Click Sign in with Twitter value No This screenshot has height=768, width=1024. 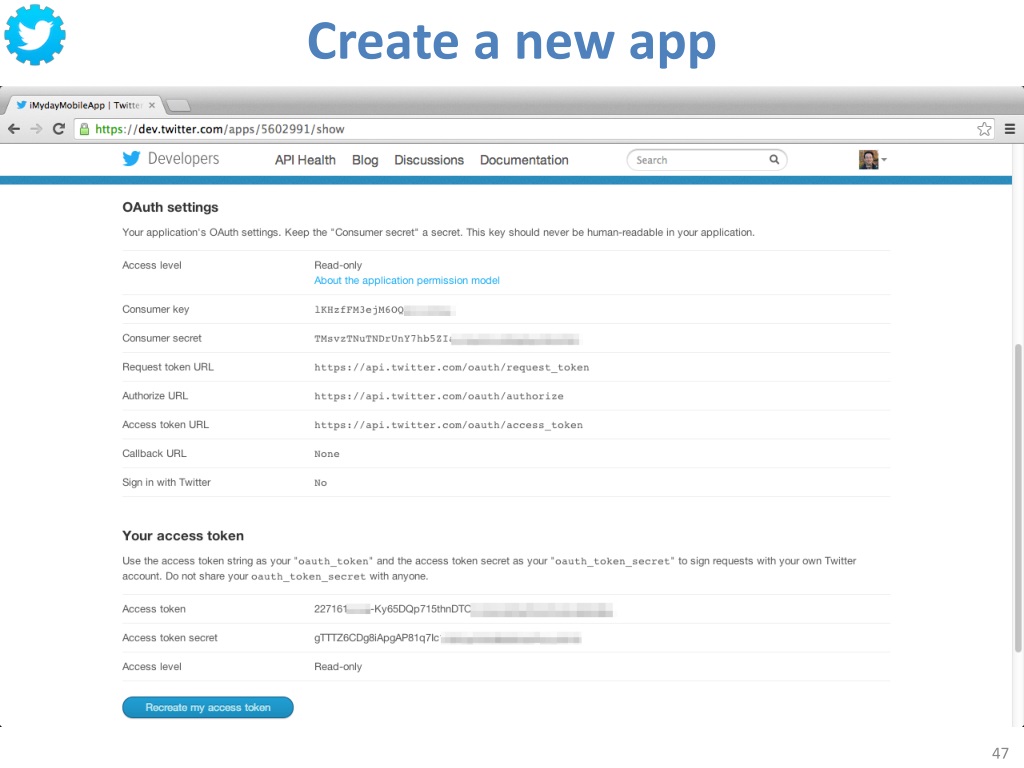pyautogui.click(x=320, y=483)
